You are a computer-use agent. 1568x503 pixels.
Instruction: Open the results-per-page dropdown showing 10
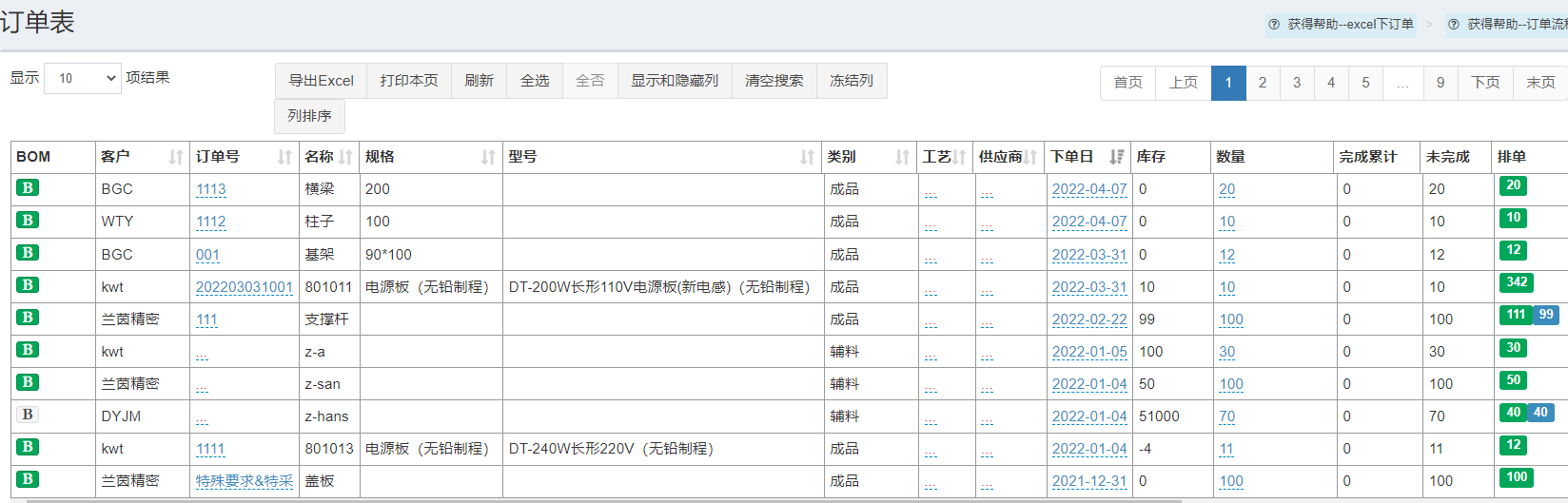click(x=83, y=78)
